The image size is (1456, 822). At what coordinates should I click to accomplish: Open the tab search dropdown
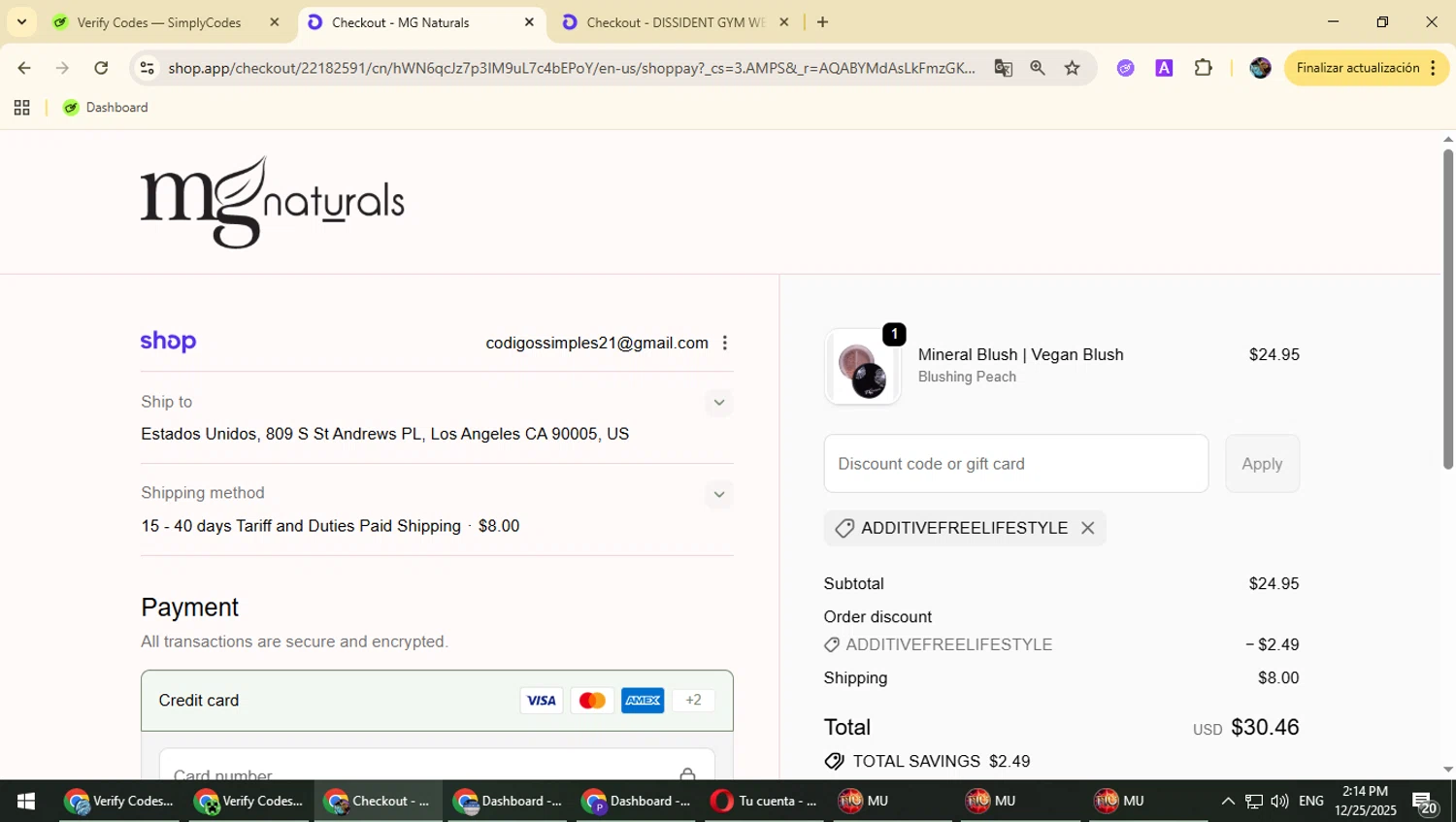[x=21, y=22]
